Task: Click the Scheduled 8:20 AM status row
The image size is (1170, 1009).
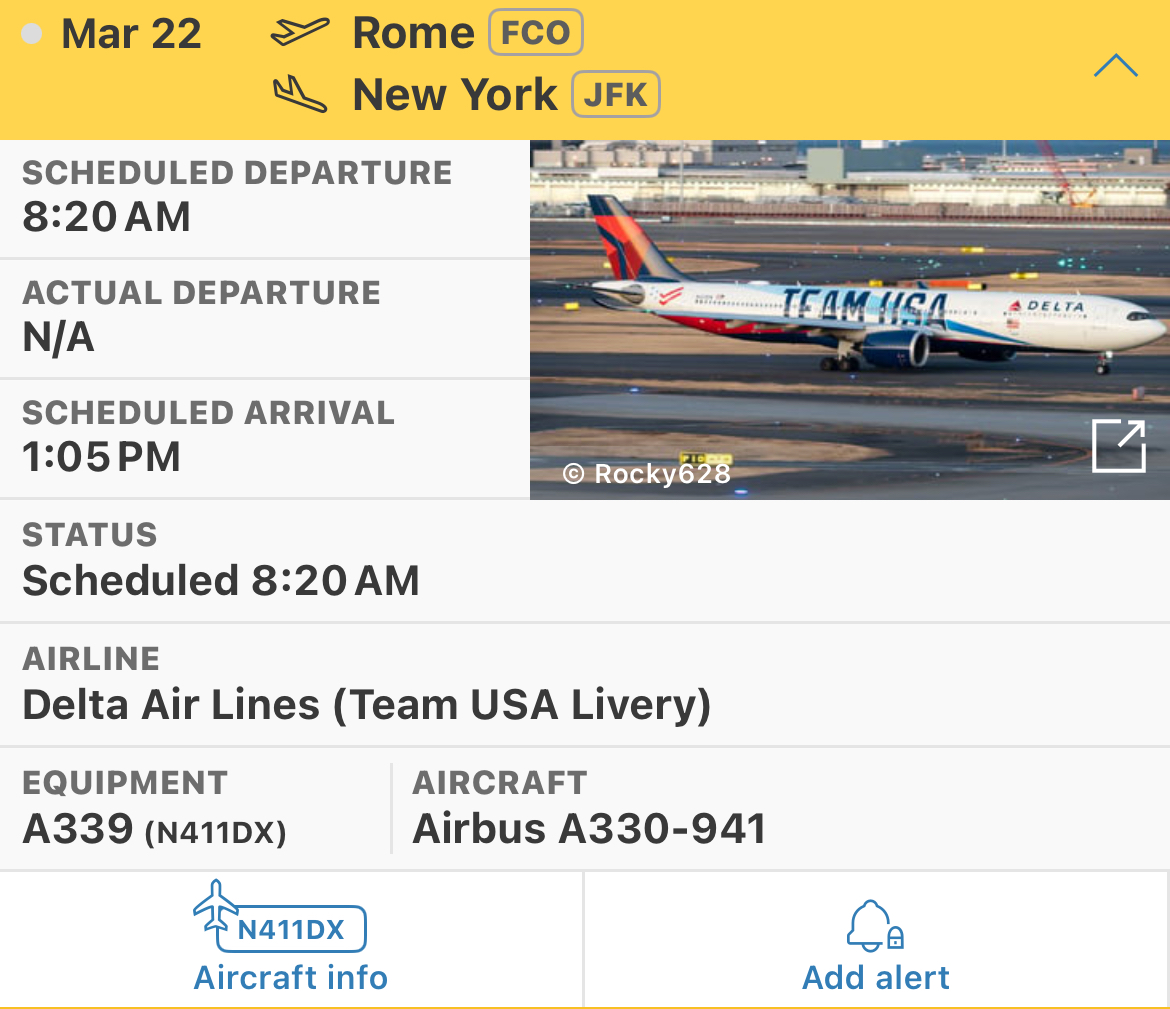Action: point(585,560)
